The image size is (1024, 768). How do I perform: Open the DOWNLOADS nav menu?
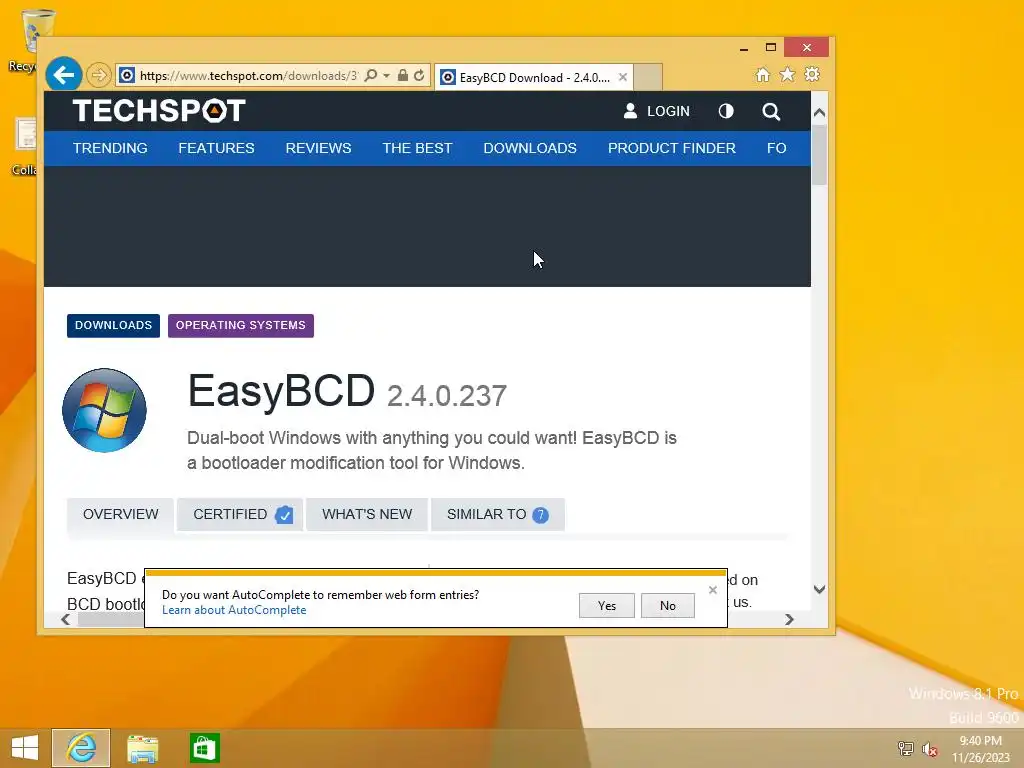coord(530,148)
